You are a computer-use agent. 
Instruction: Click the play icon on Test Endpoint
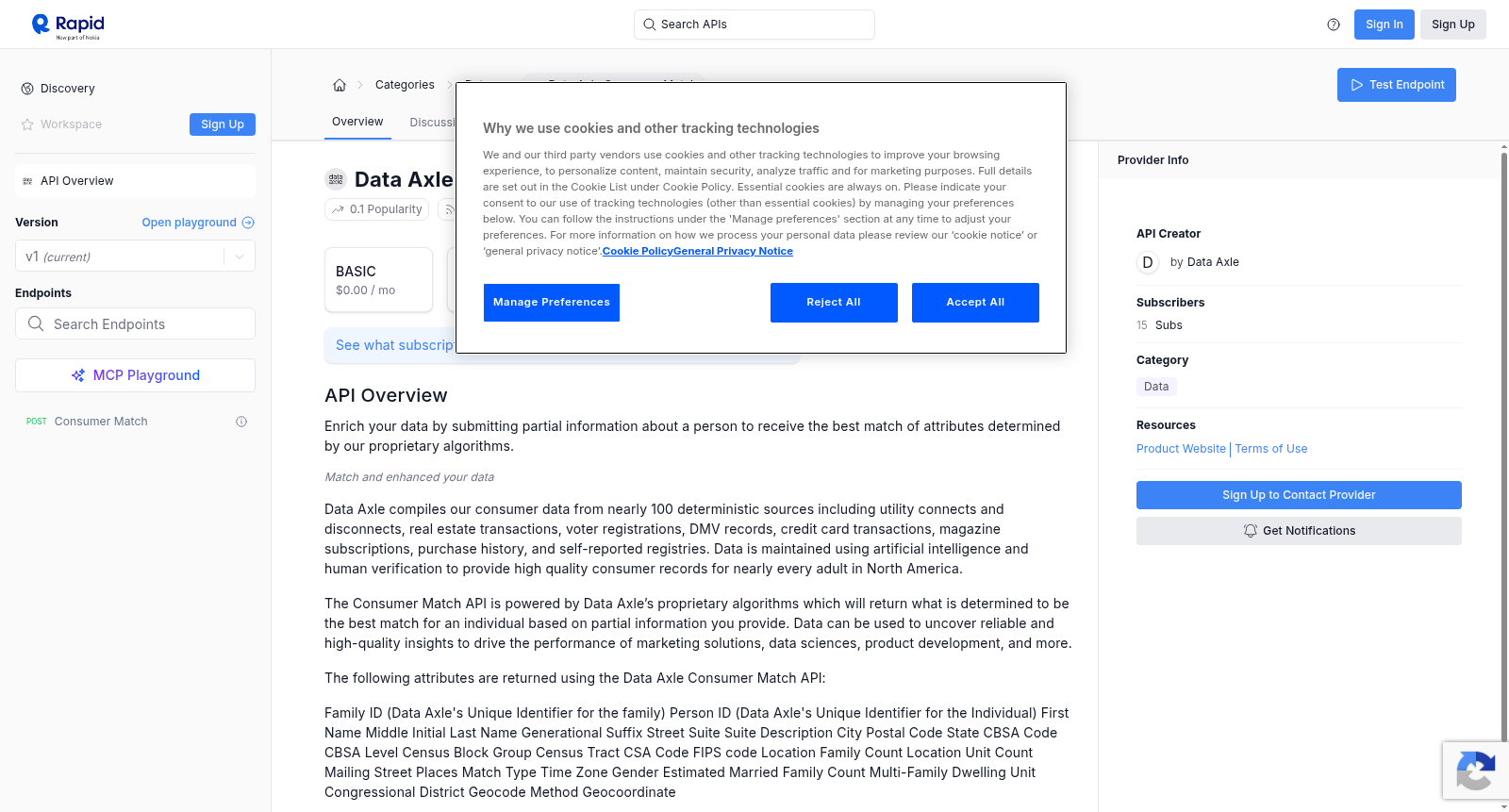[1357, 85]
